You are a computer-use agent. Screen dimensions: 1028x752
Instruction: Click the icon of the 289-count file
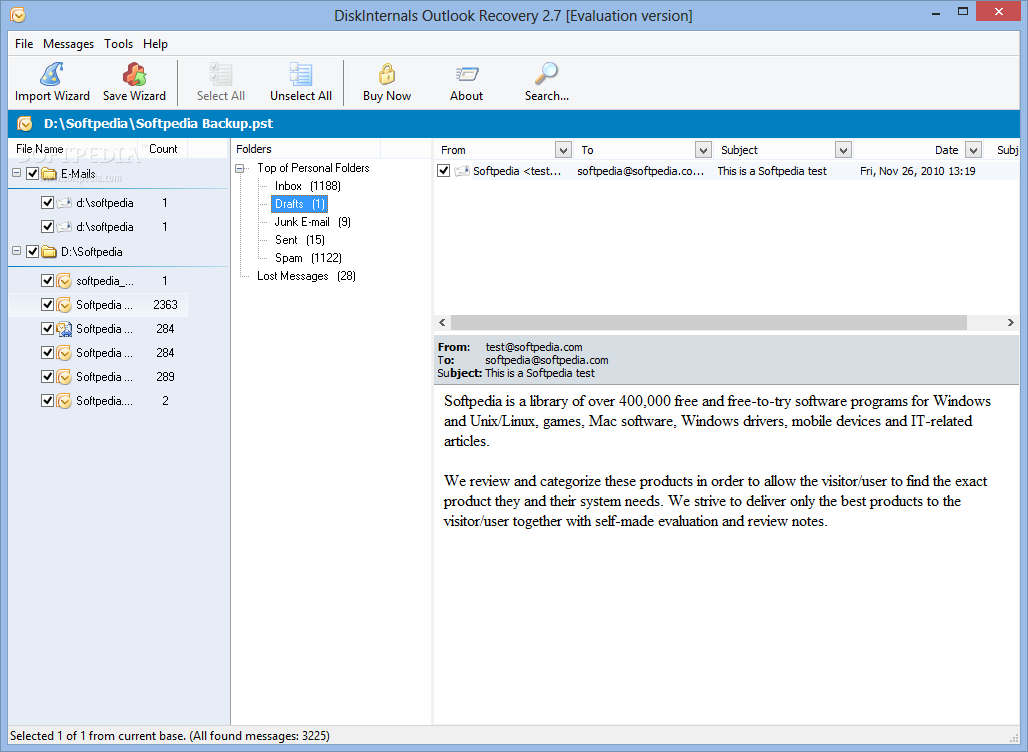tap(64, 377)
